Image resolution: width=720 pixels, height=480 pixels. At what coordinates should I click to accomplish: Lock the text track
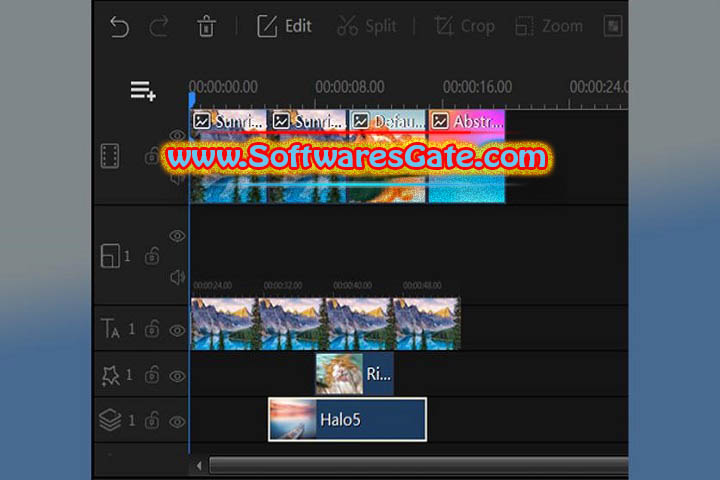point(152,329)
